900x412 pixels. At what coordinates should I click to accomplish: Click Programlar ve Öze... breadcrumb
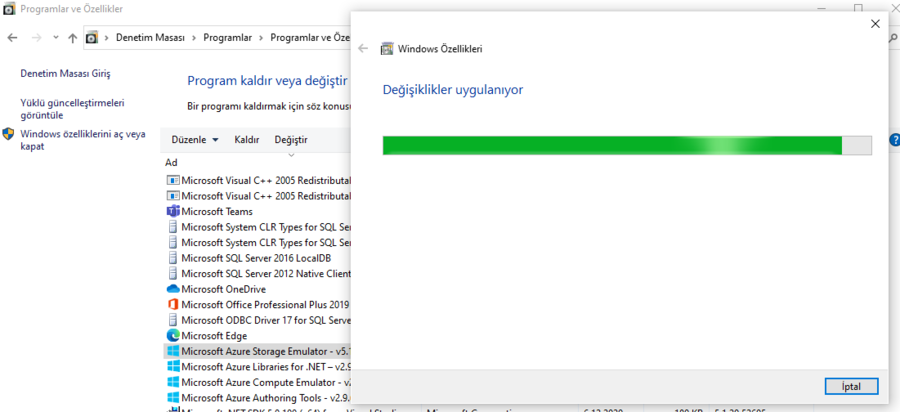click(310, 38)
